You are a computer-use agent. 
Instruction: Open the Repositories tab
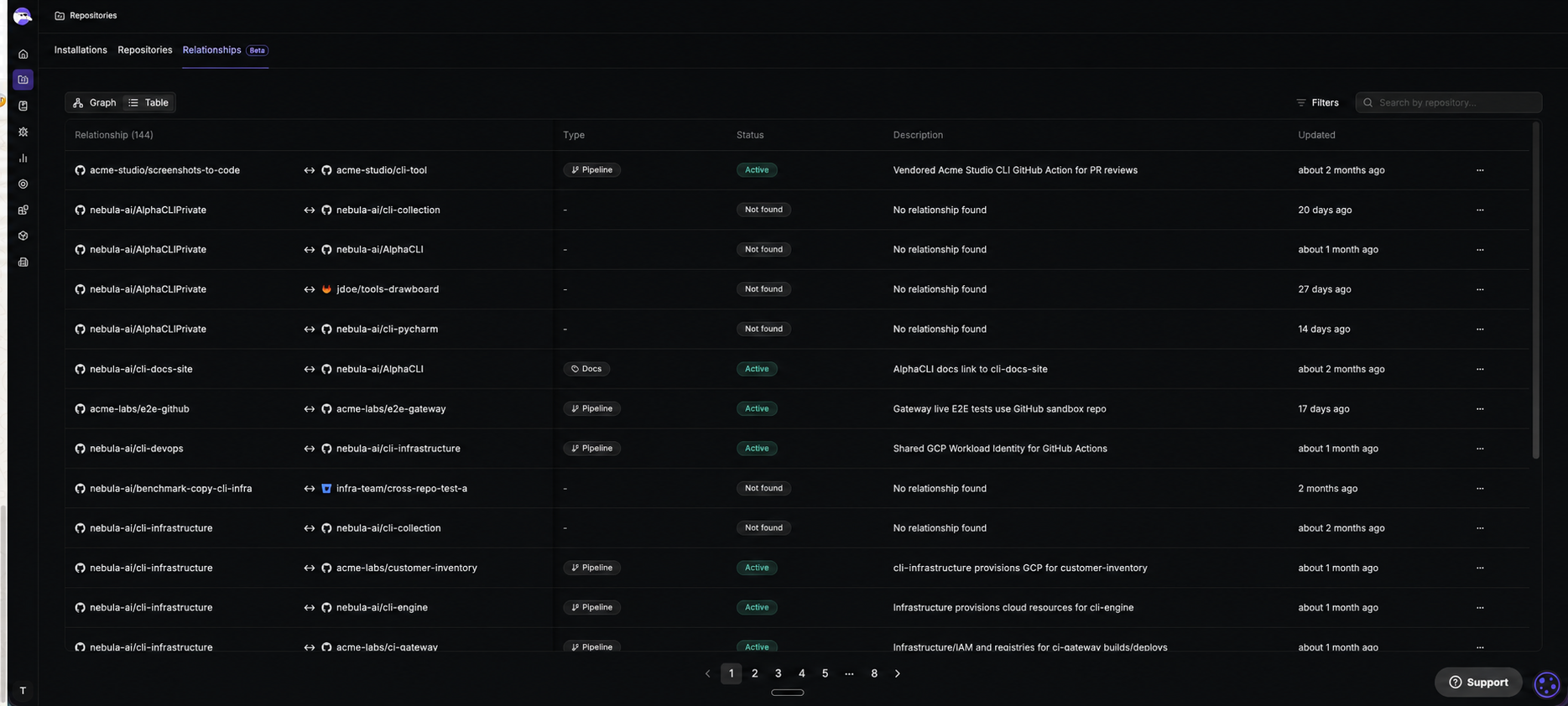click(145, 50)
